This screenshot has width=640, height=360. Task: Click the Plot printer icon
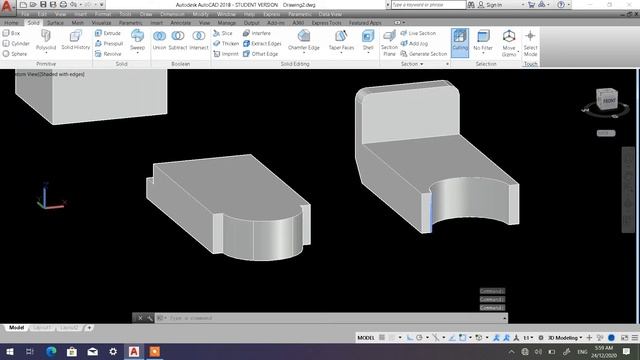pyautogui.click(x=63, y=5)
